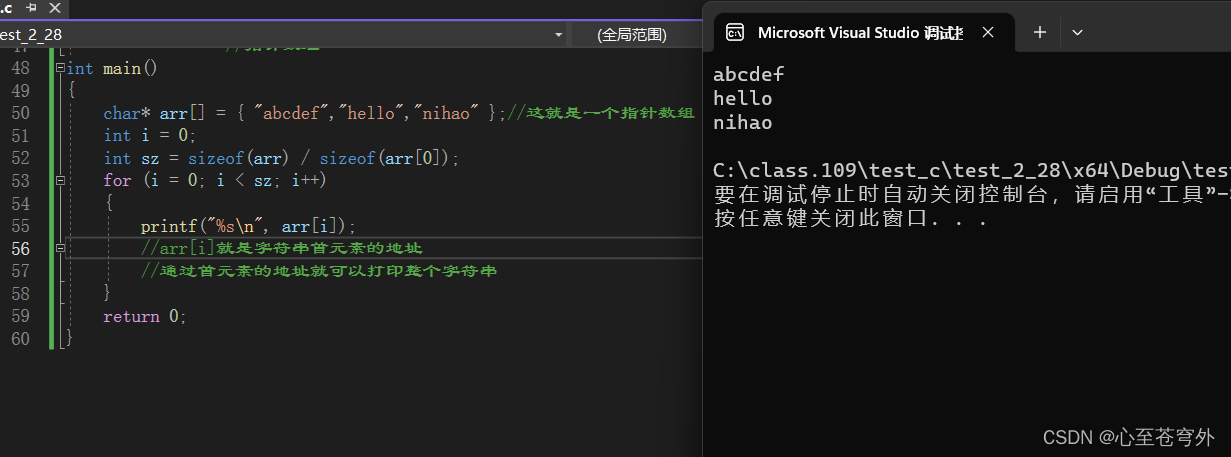Pin the .c editor tab
The image size is (1231, 457).
[32, 8]
